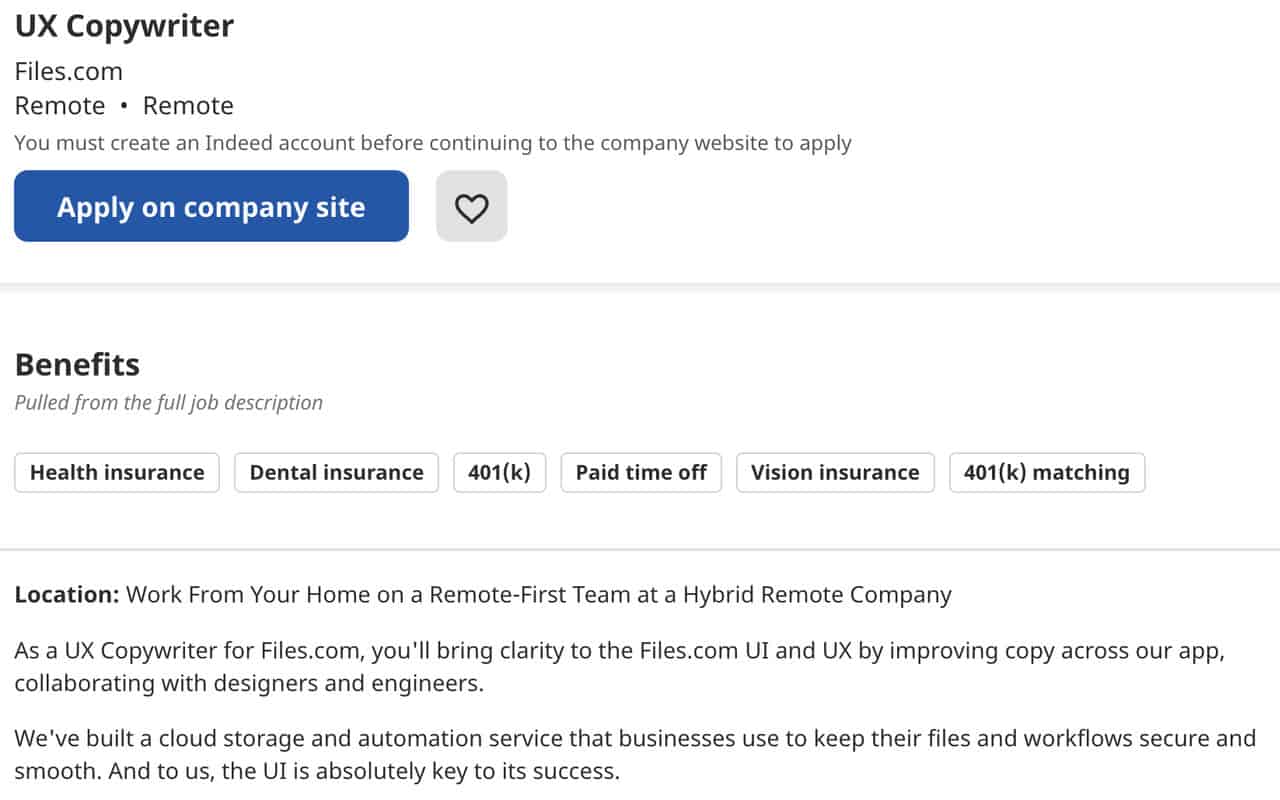Viewport: 1280px width, 800px height.
Task: Click Apply on company site
Action: 210,206
